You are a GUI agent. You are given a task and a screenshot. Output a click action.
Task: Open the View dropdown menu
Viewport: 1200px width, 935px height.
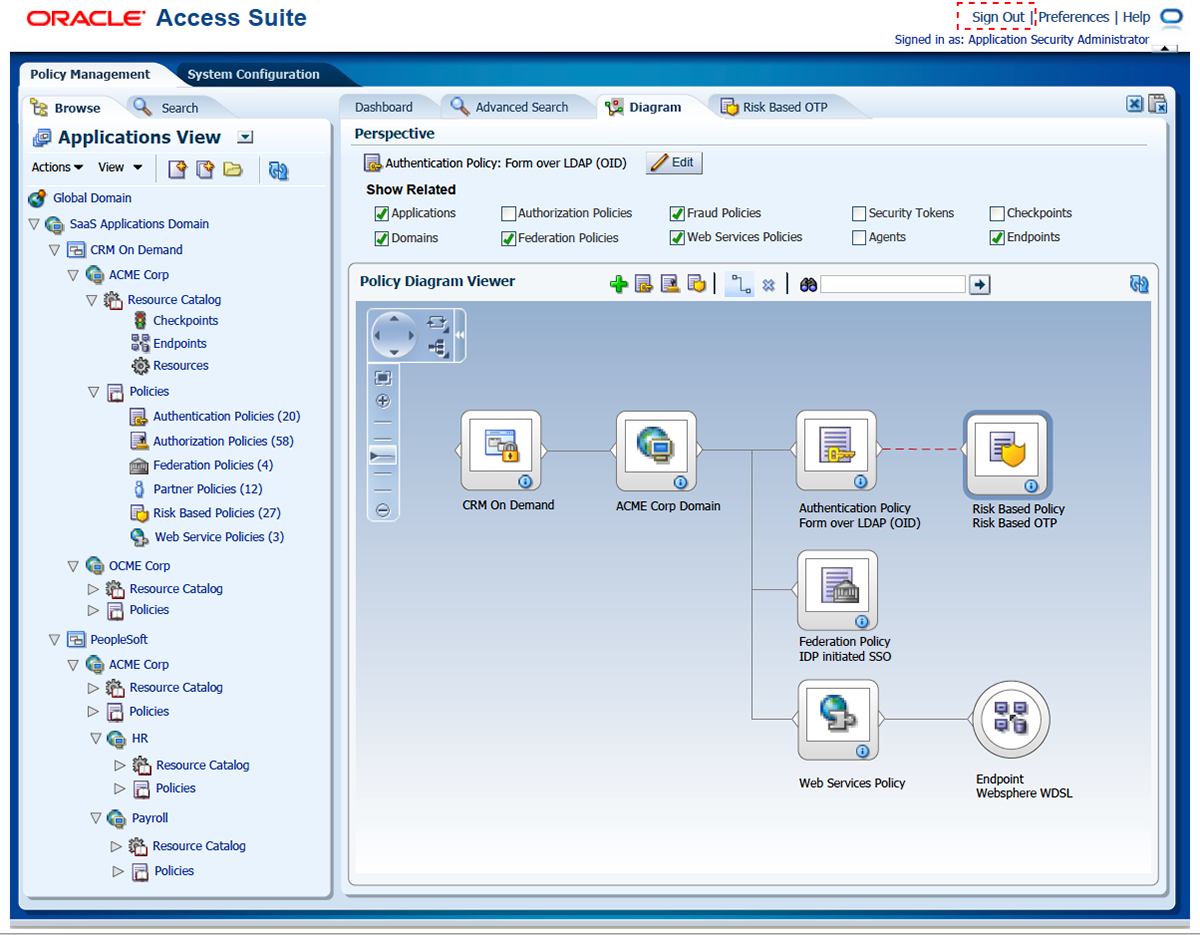coord(120,167)
